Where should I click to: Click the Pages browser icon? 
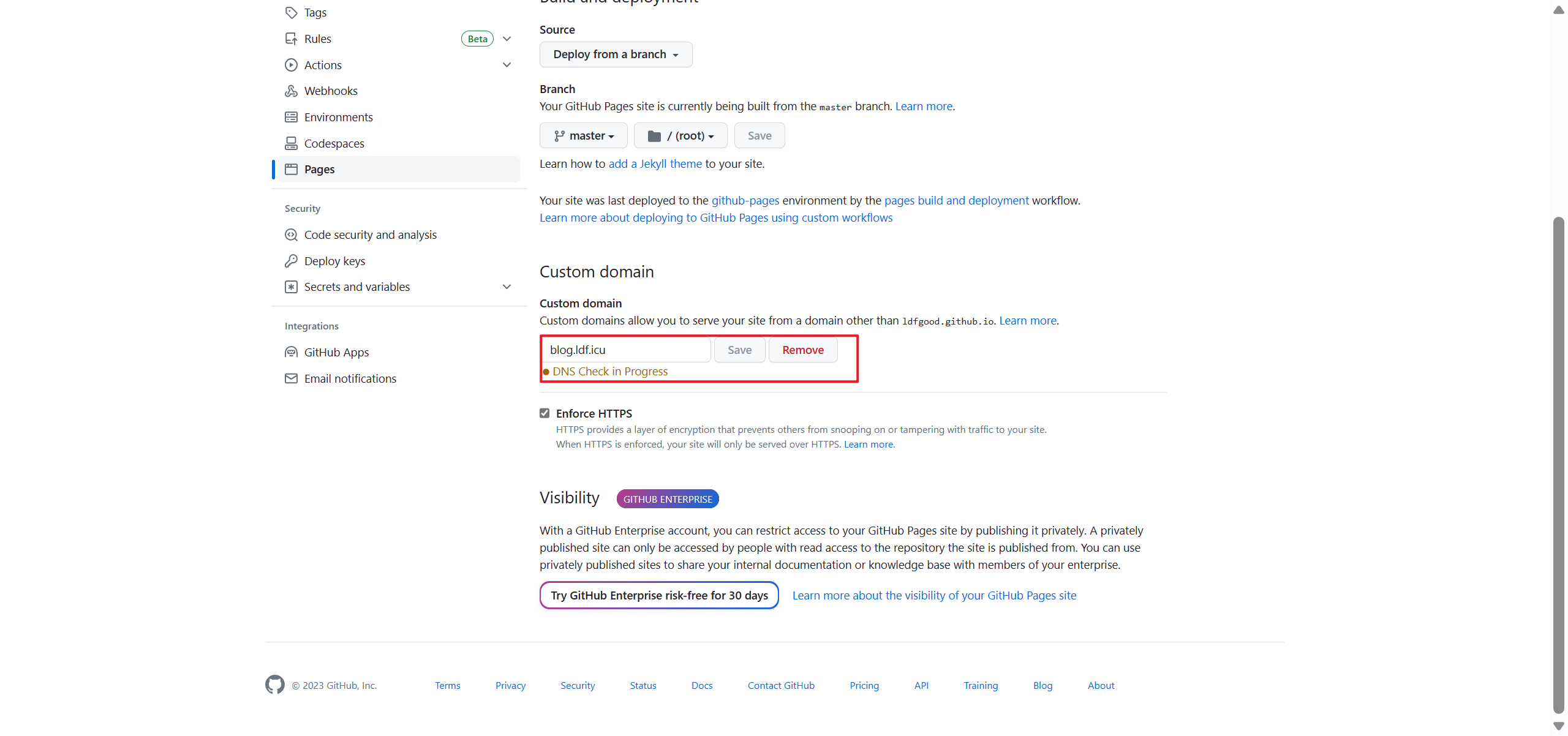coord(291,169)
